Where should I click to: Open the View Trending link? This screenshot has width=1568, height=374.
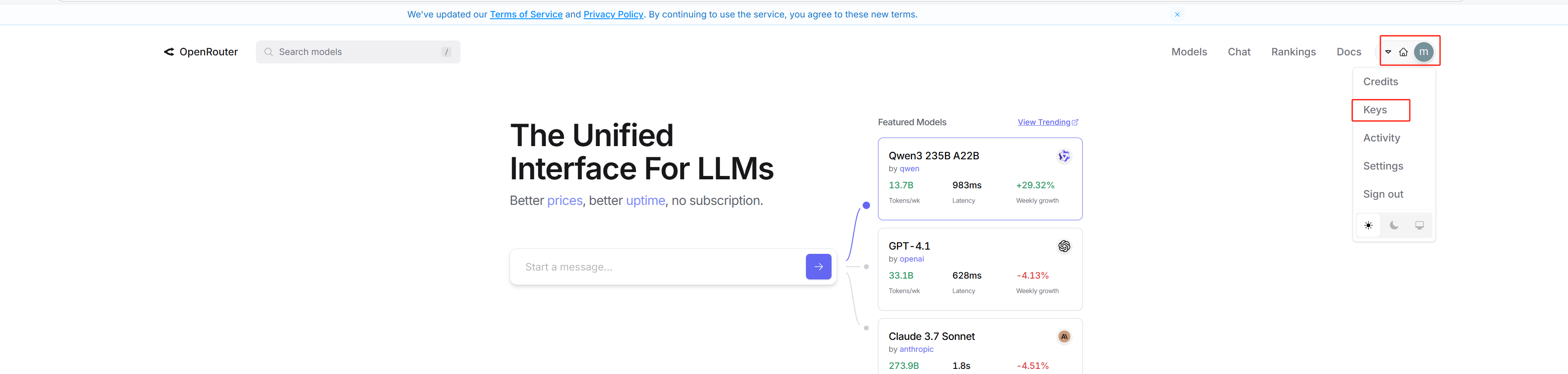1047,122
